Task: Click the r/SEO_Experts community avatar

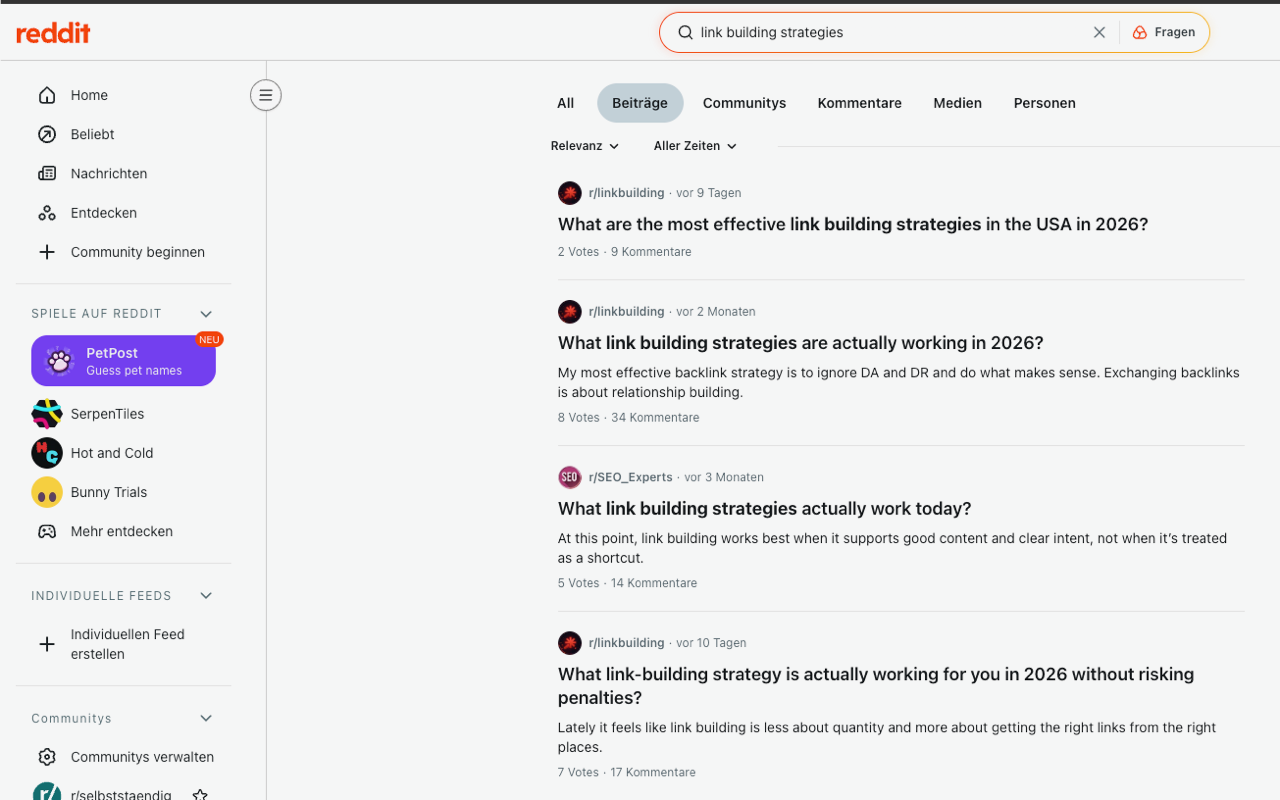Action: coord(569,477)
